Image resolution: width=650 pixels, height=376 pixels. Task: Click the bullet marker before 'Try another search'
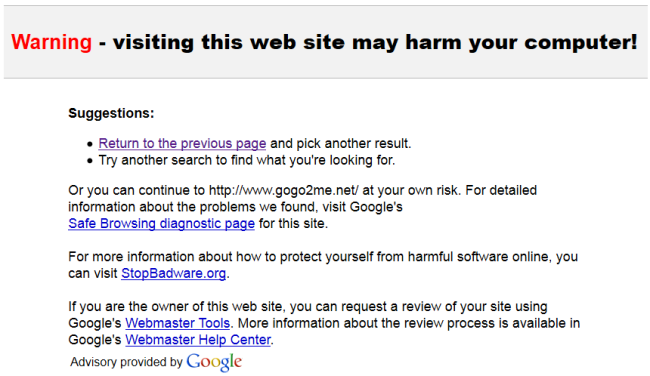(x=90, y=161)
